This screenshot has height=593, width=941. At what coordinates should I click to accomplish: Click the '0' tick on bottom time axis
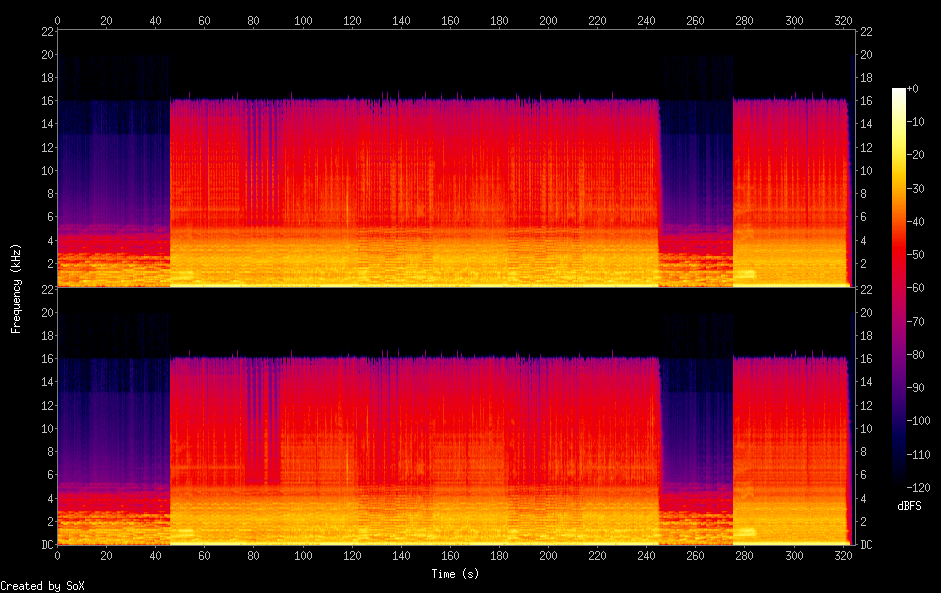click(x=58, y=556)
